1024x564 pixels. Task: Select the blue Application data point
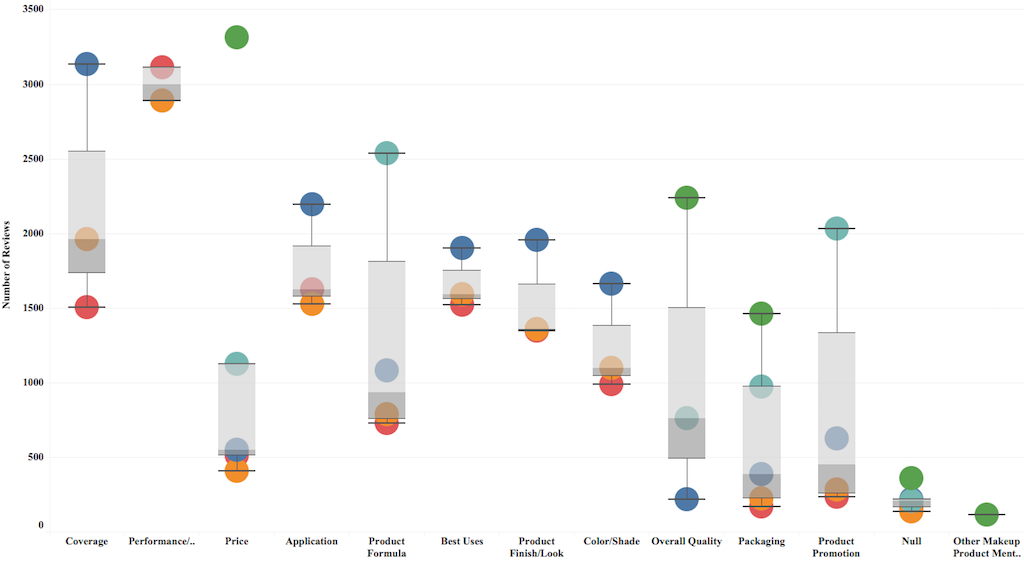[x=312, y=205]
